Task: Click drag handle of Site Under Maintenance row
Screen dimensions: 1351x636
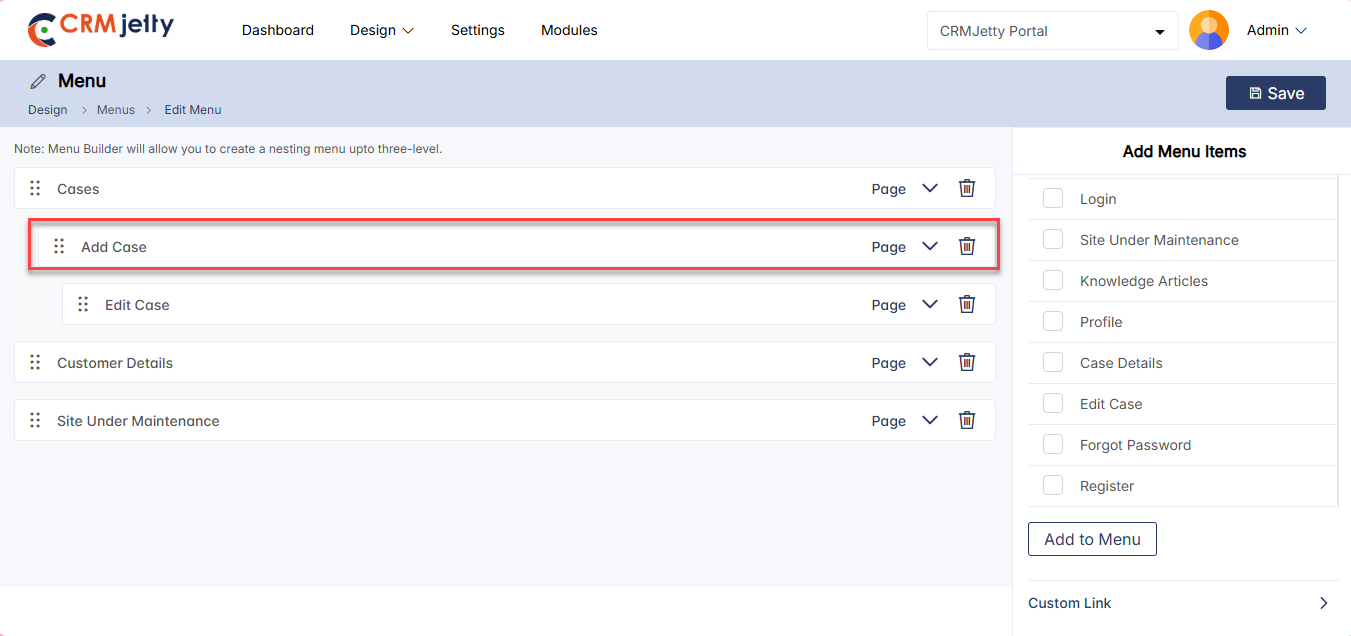Action: coord(35,420)
